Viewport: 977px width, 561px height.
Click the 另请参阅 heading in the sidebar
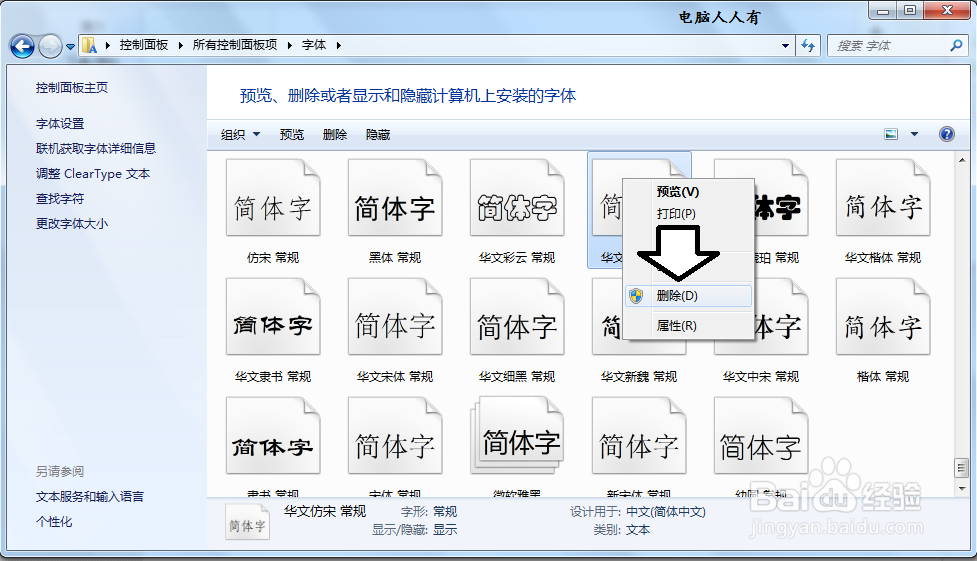click(x=60, y=471)
